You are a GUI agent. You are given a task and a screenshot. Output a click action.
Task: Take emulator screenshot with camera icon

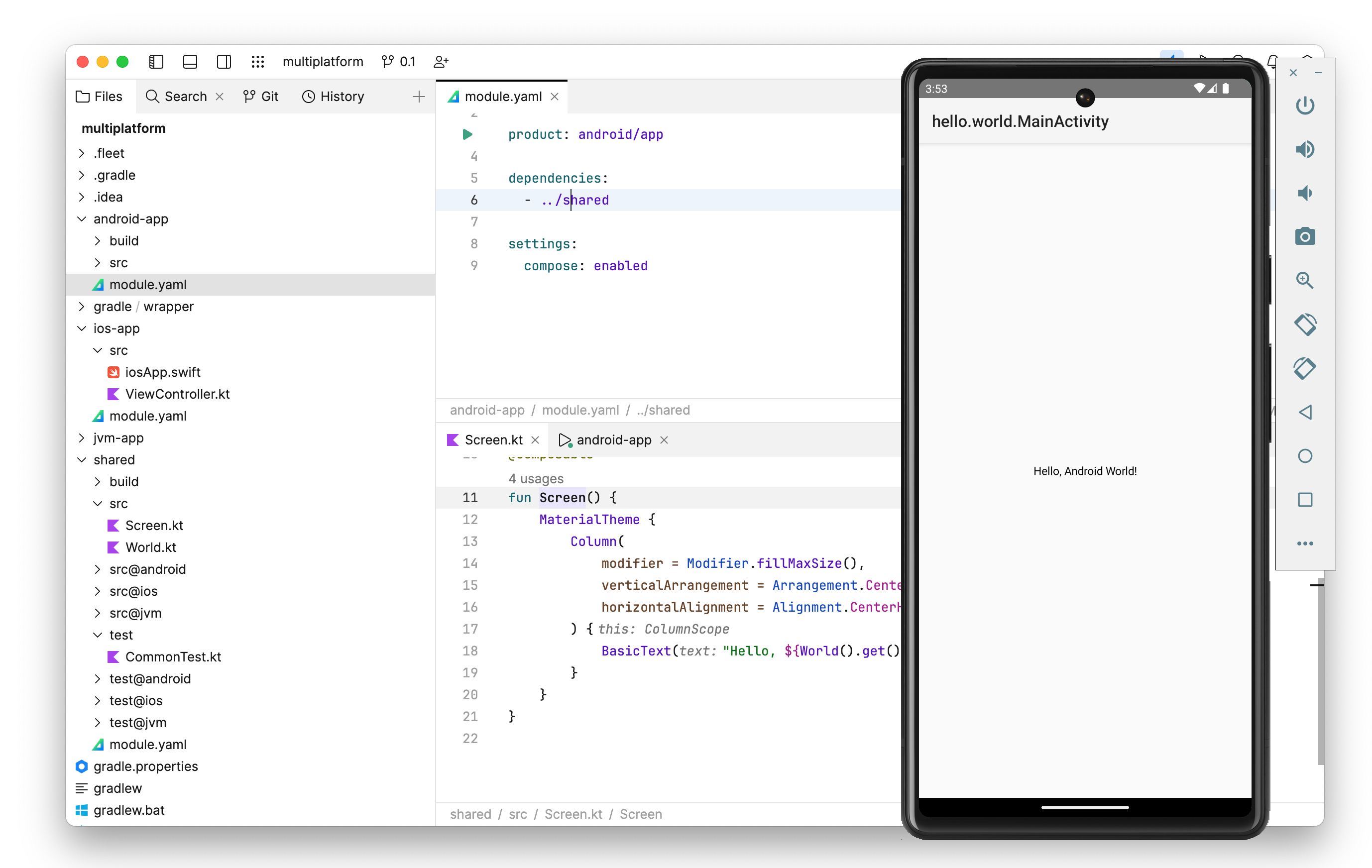click(1304, 236)
